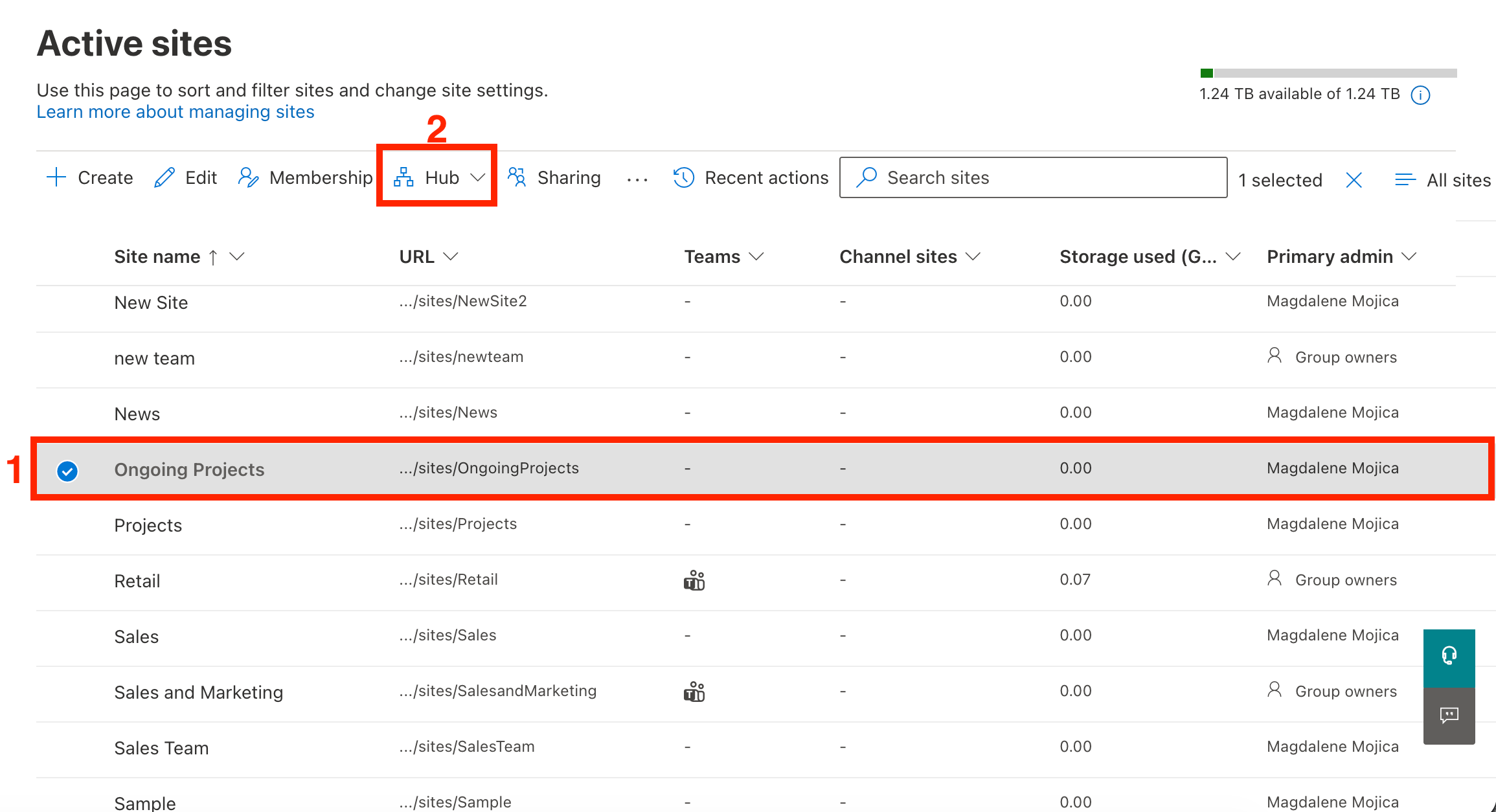
Task: Open support via the headset icon
Action: click(x=1449, y=656)
